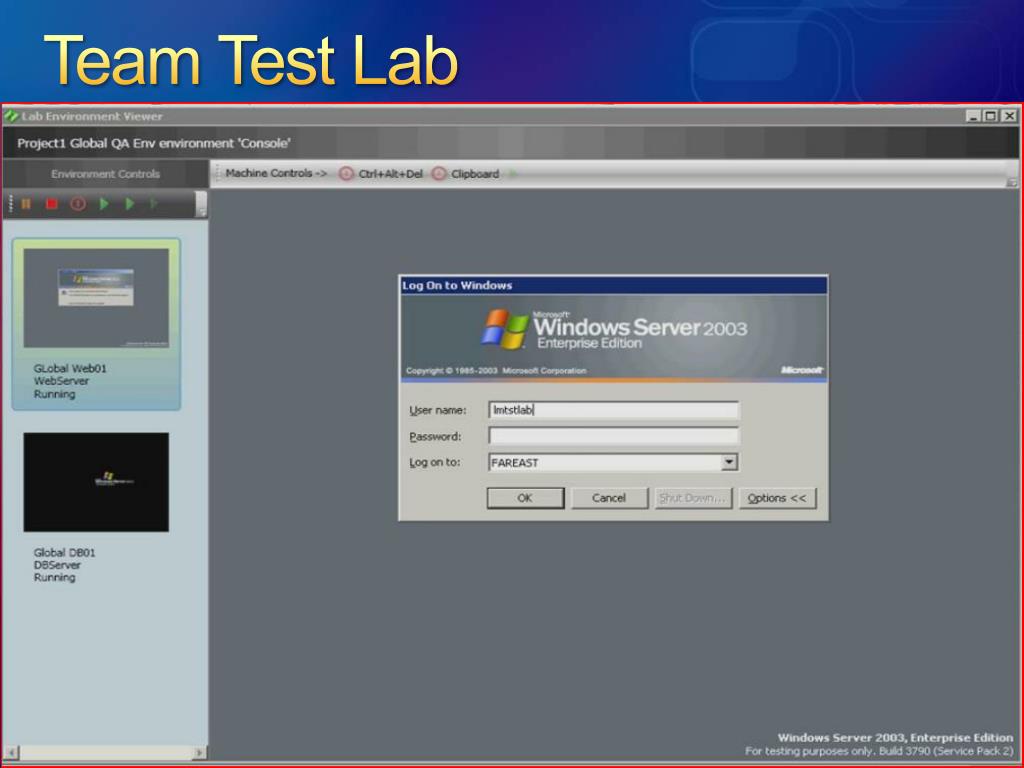
Task: Click the 'WebServer' role label
Action: click(x=61, y=381)
